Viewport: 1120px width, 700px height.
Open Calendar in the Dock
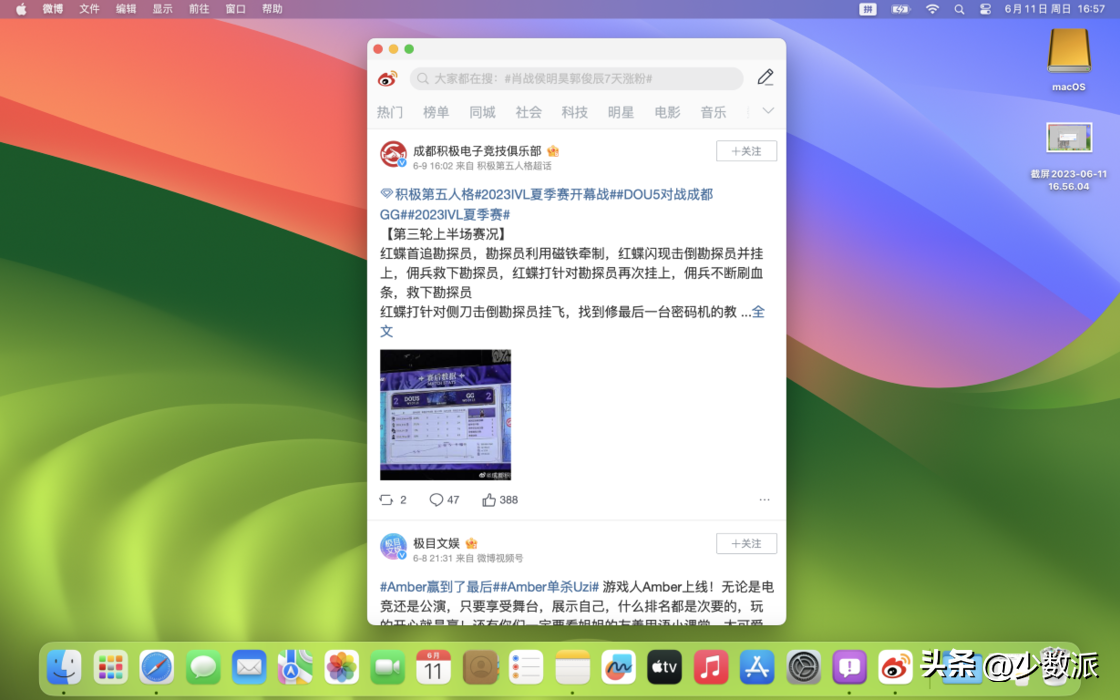[x=434, y=667]
